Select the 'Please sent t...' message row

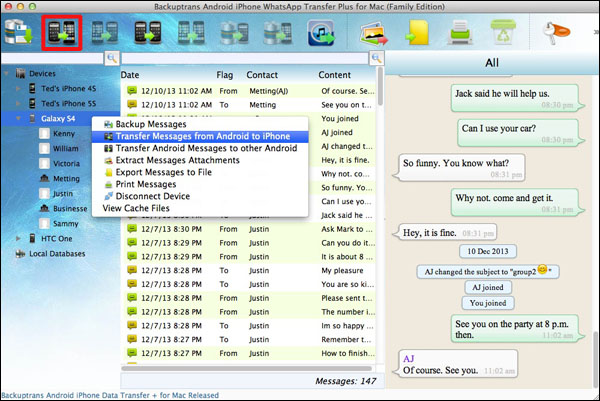coord(249,298)
